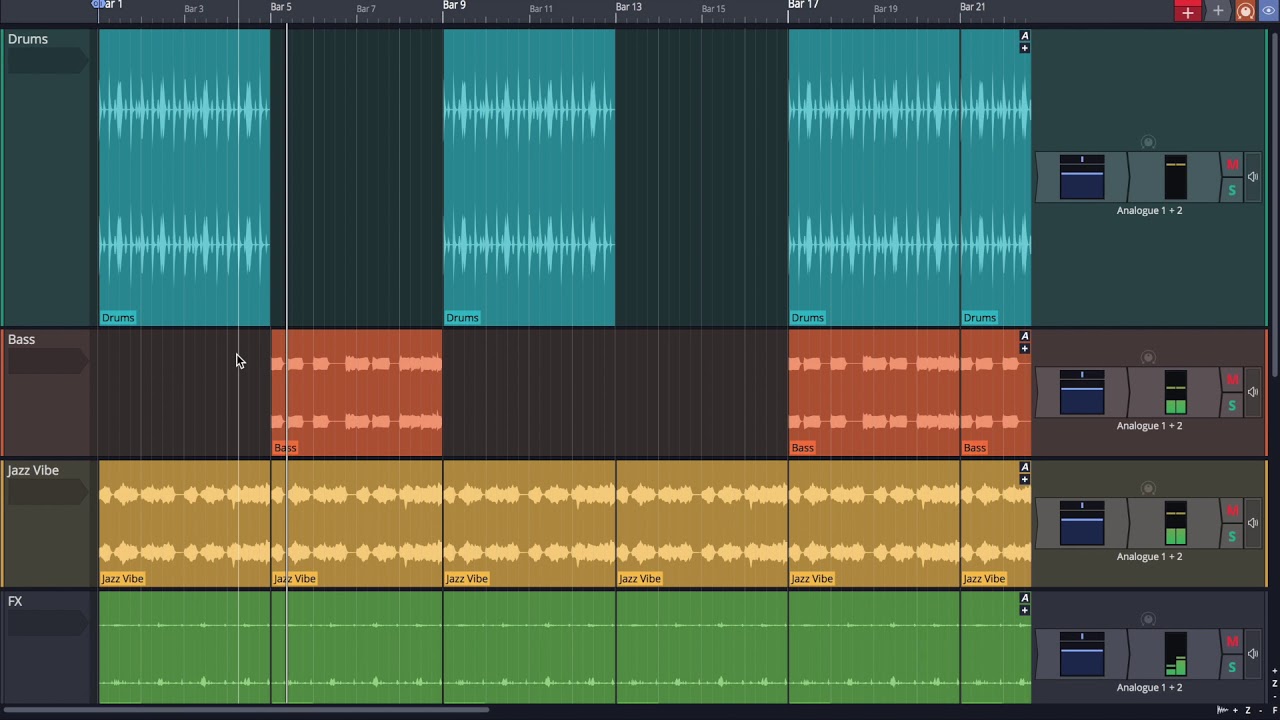Mute the Bass track
The image size is (1280, 720).
(x=1232, y=380)
